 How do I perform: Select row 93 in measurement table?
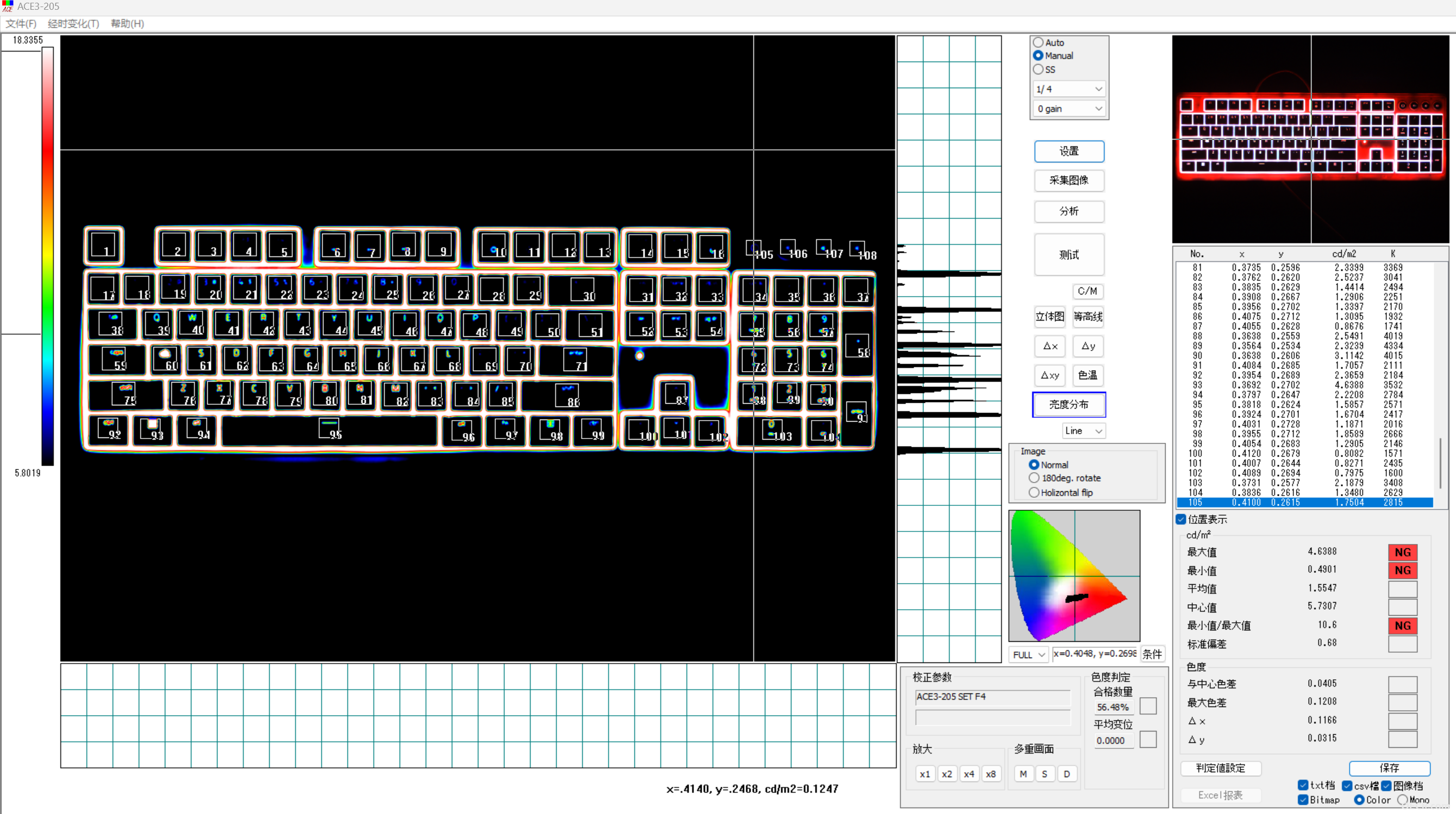click(1304, 385)
